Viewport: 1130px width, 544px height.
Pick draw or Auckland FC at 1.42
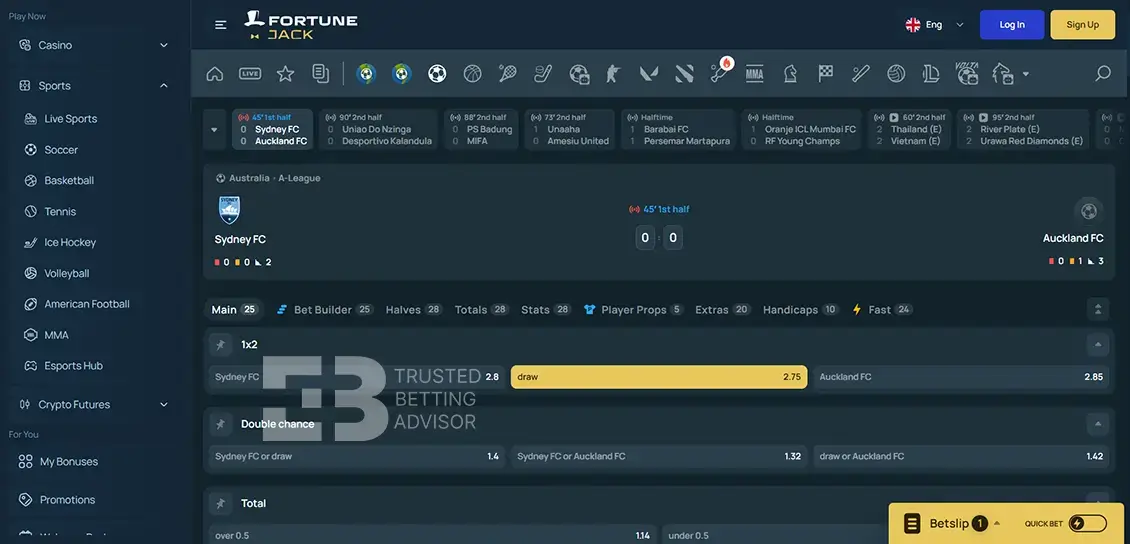(961, 456)
